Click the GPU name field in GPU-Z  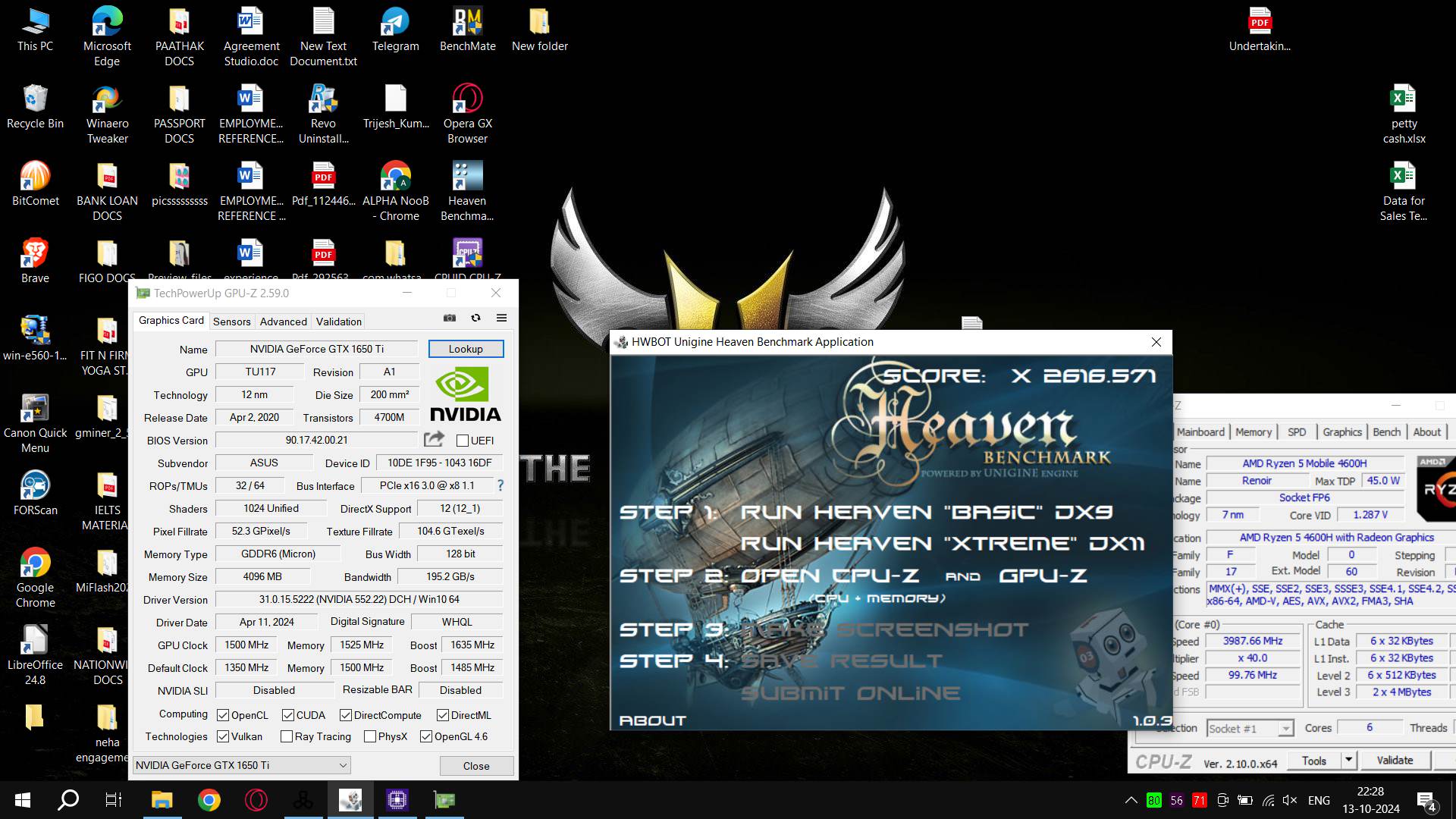(x=316, y=349)
